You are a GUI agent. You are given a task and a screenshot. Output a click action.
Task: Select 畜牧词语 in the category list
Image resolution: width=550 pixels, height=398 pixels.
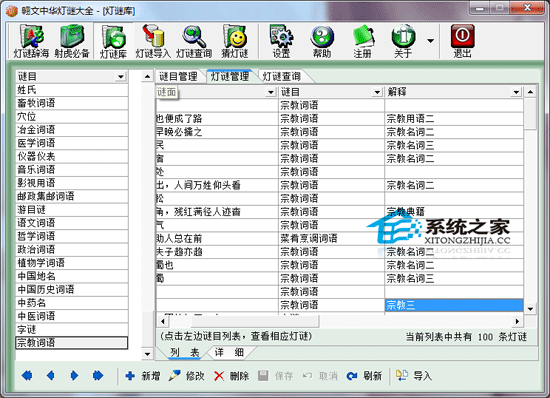pos(72,103)
